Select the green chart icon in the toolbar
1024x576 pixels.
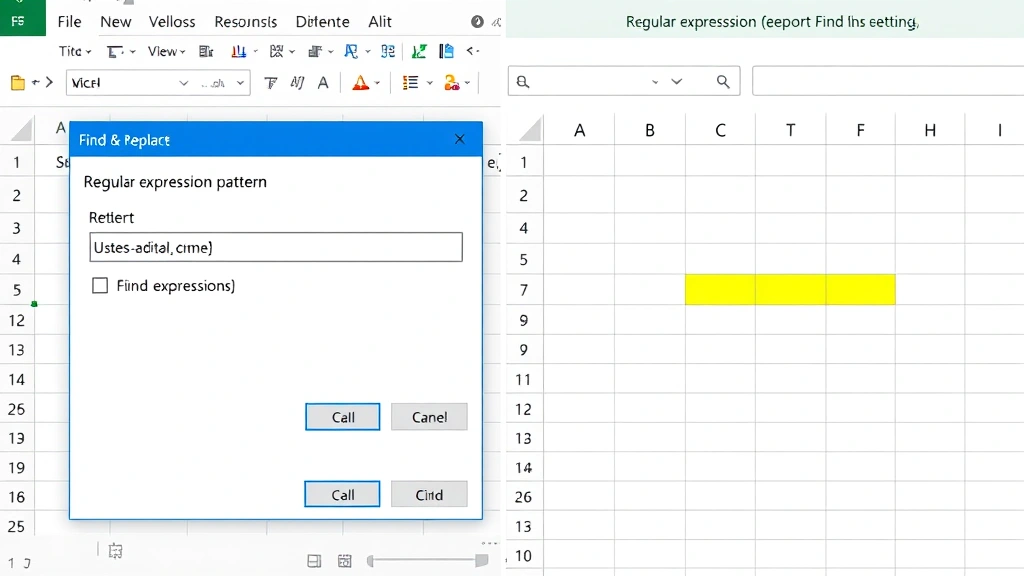pyautogui.click(x=419, y=51)
